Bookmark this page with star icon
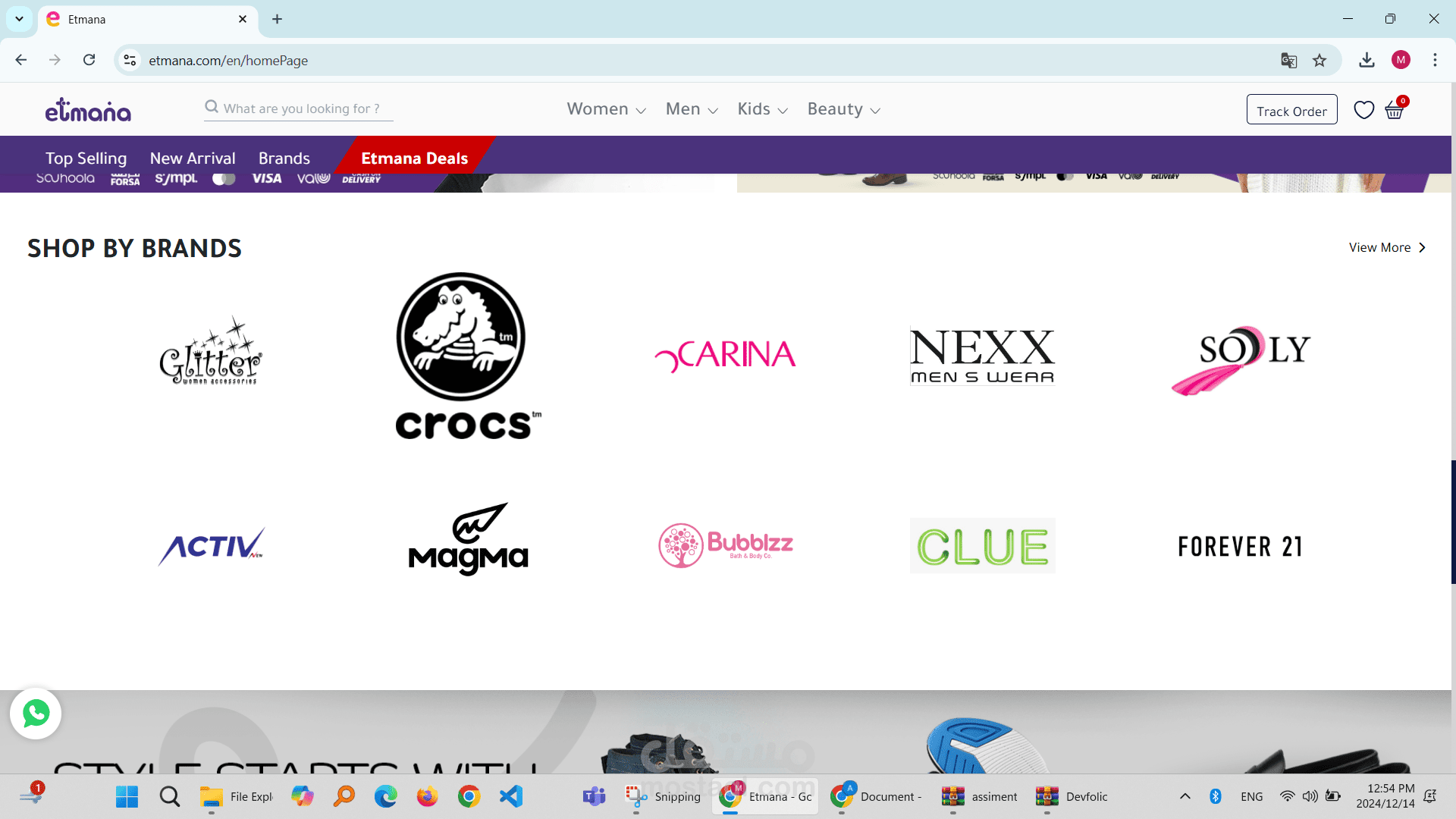1456x819 pixels. coord(1319,61)
